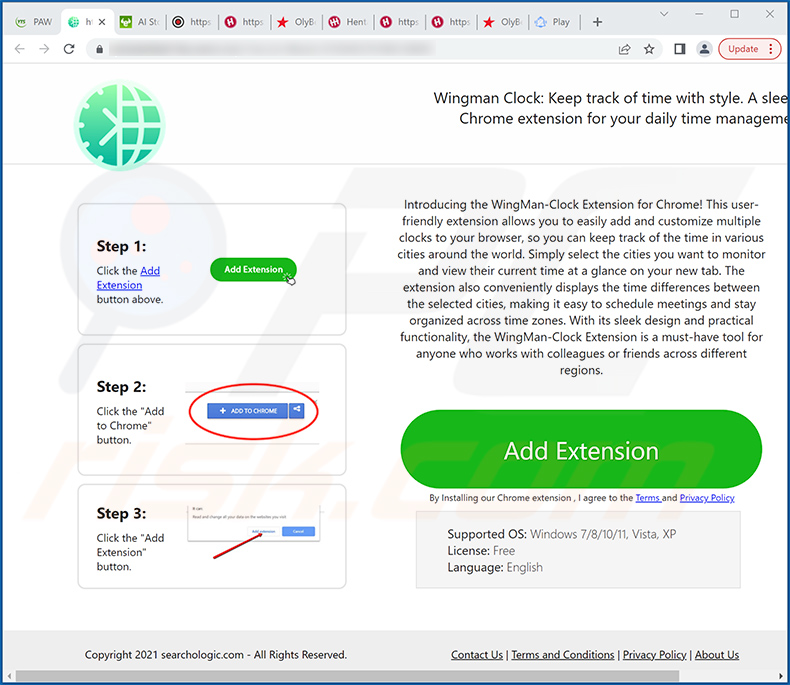Image resolution: width=790 pixels, height=685 pixels.
Task: Bookmark this page with the star icon
Action: (649, 49)
